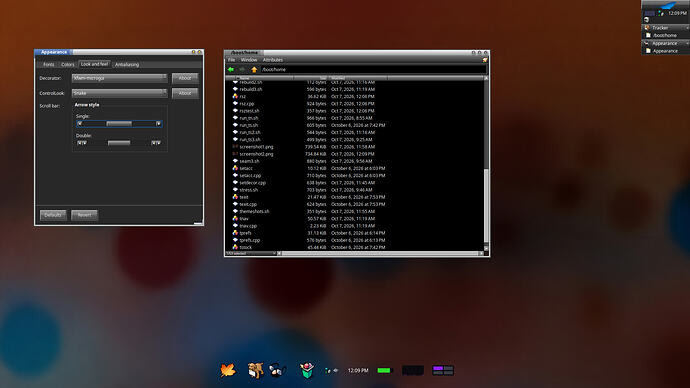Image resolution: width=690 pixels, height=388 pixels.
Task: Go back using green left arrow
Action: (231, 70)
